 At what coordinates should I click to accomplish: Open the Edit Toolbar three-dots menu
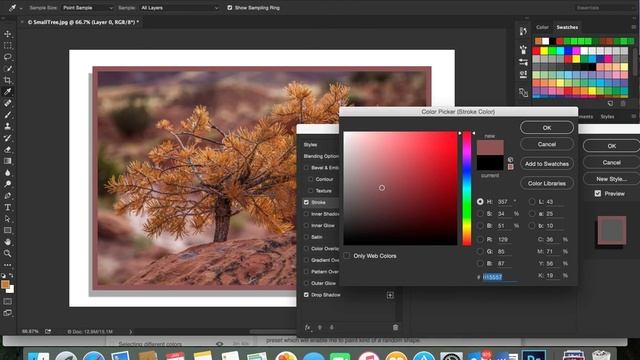click(x=7, y=265)
